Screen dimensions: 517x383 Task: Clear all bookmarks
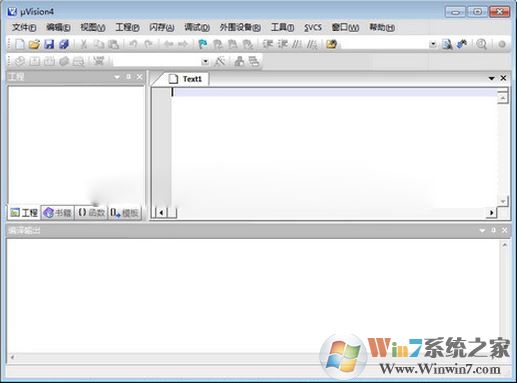pos(247,44)
